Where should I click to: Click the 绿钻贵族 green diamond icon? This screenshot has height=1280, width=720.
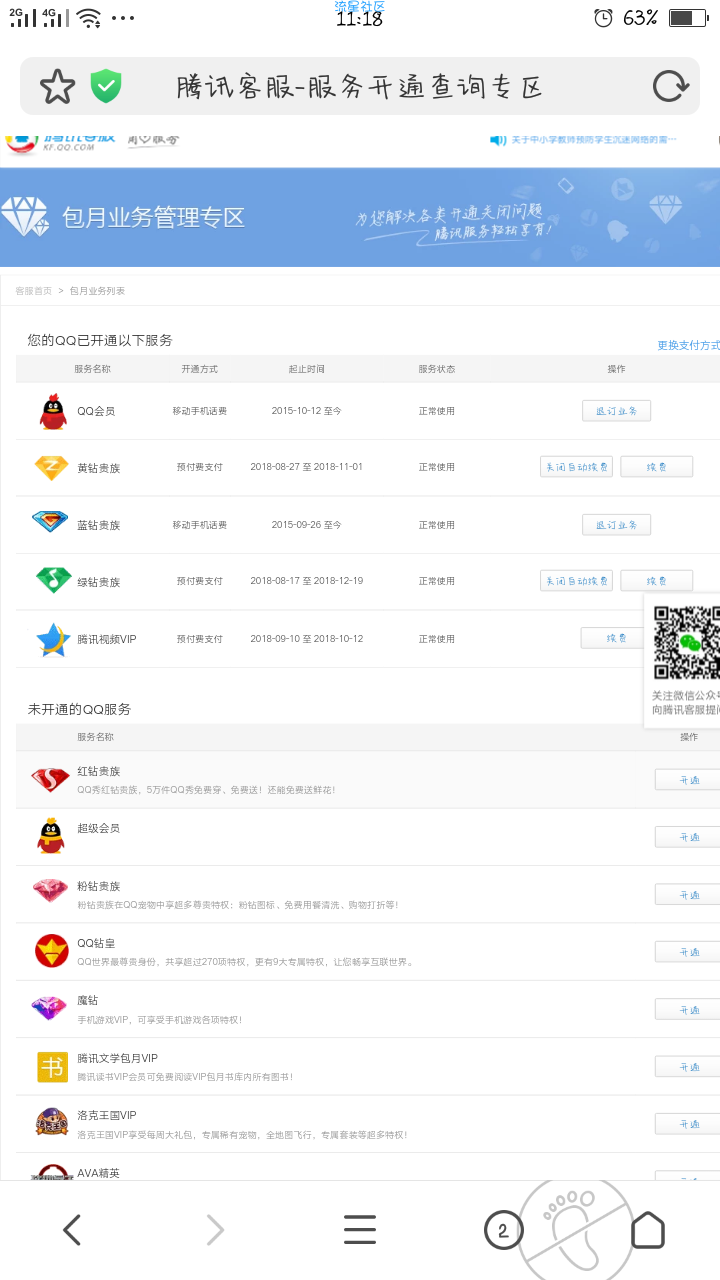(x=52, y=580)
